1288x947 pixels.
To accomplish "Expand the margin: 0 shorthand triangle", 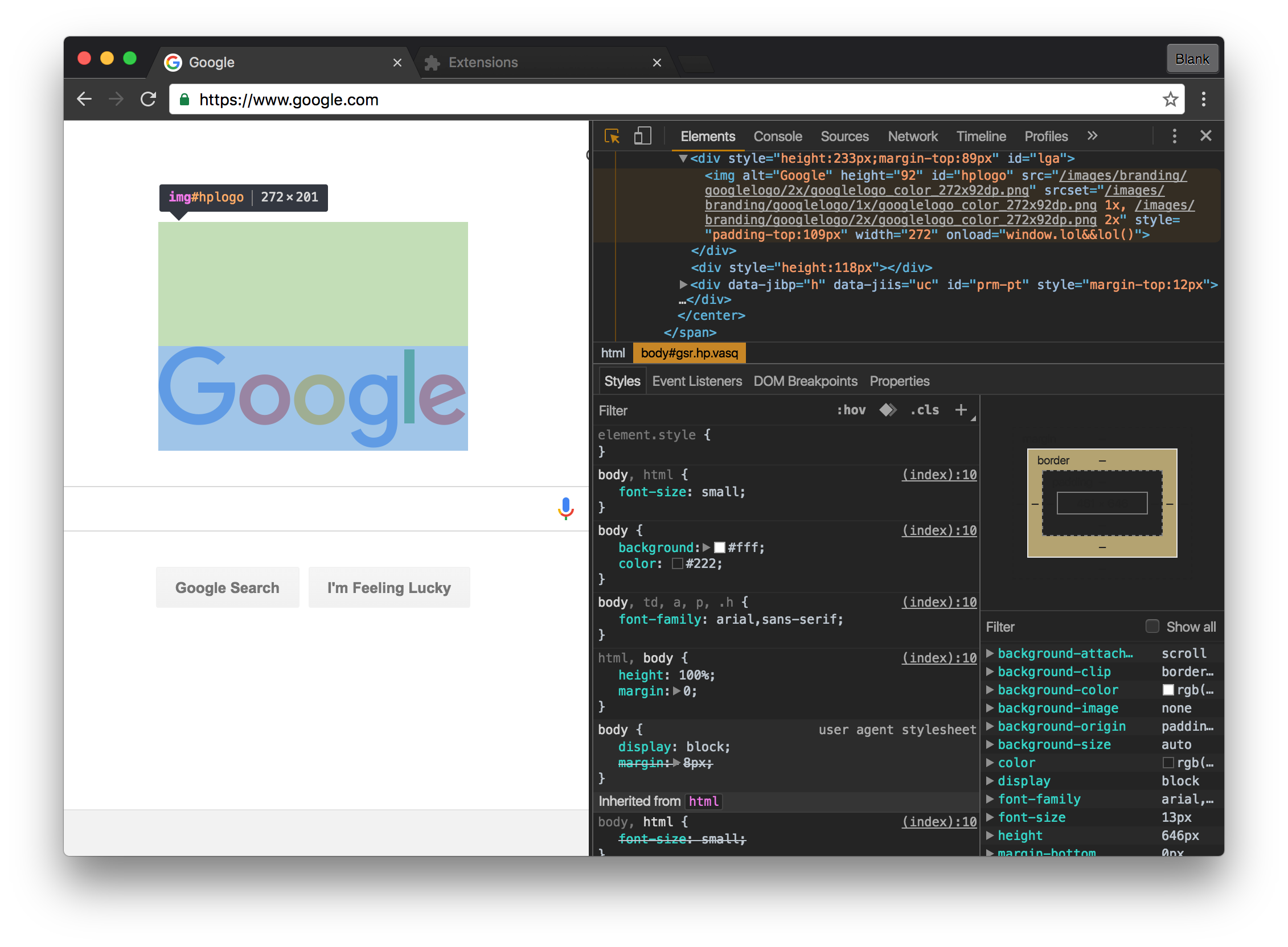I will tap(676, 691).
